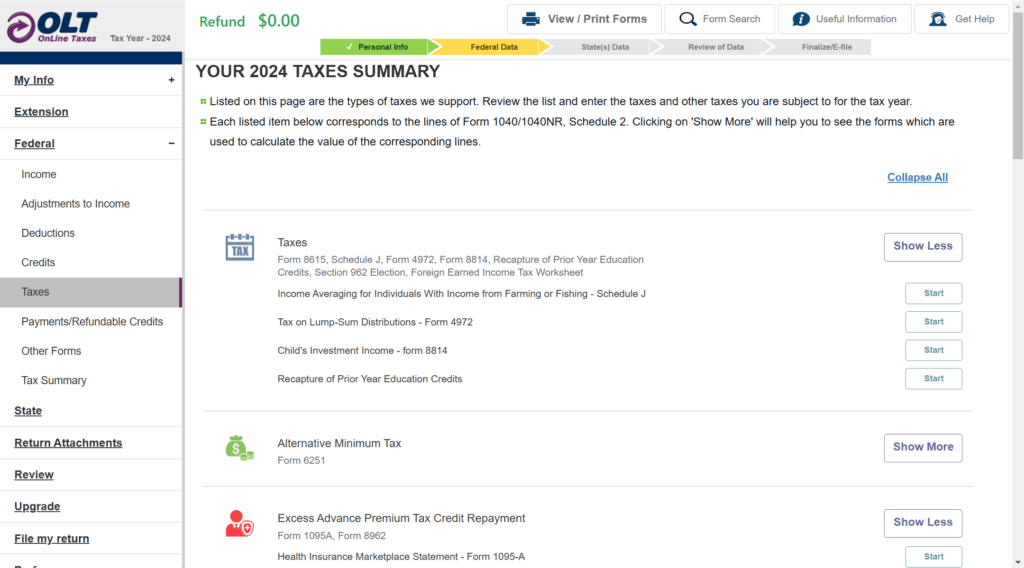The image size is (1024, 568).
Task: Click Show More for Alternative Minimum Tax
Action: (923, 448)
